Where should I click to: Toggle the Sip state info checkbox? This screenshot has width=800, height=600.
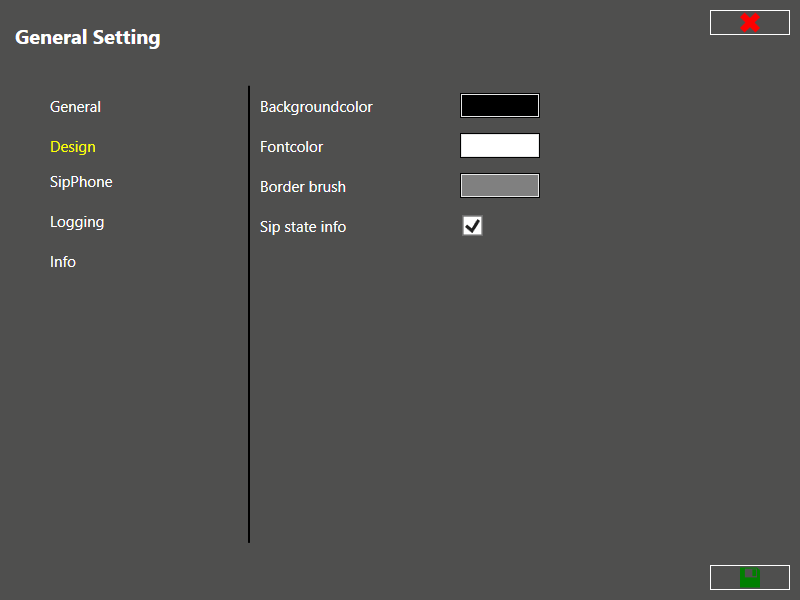472,226
